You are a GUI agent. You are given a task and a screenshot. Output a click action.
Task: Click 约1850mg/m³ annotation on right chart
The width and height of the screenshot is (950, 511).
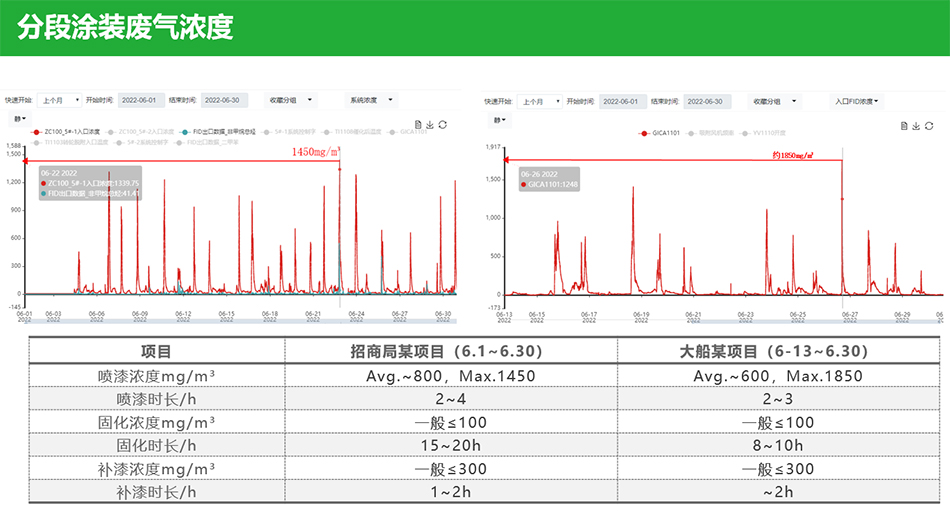point(793,155)
